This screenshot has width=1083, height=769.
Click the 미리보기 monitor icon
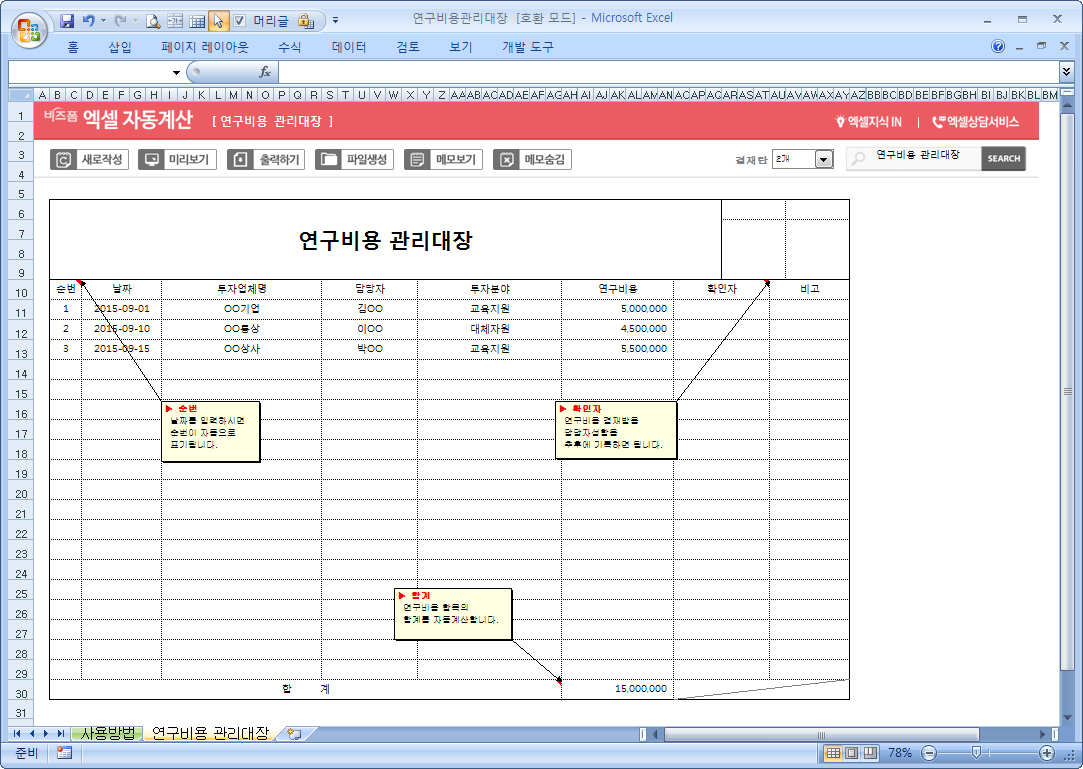coord(151,160)
